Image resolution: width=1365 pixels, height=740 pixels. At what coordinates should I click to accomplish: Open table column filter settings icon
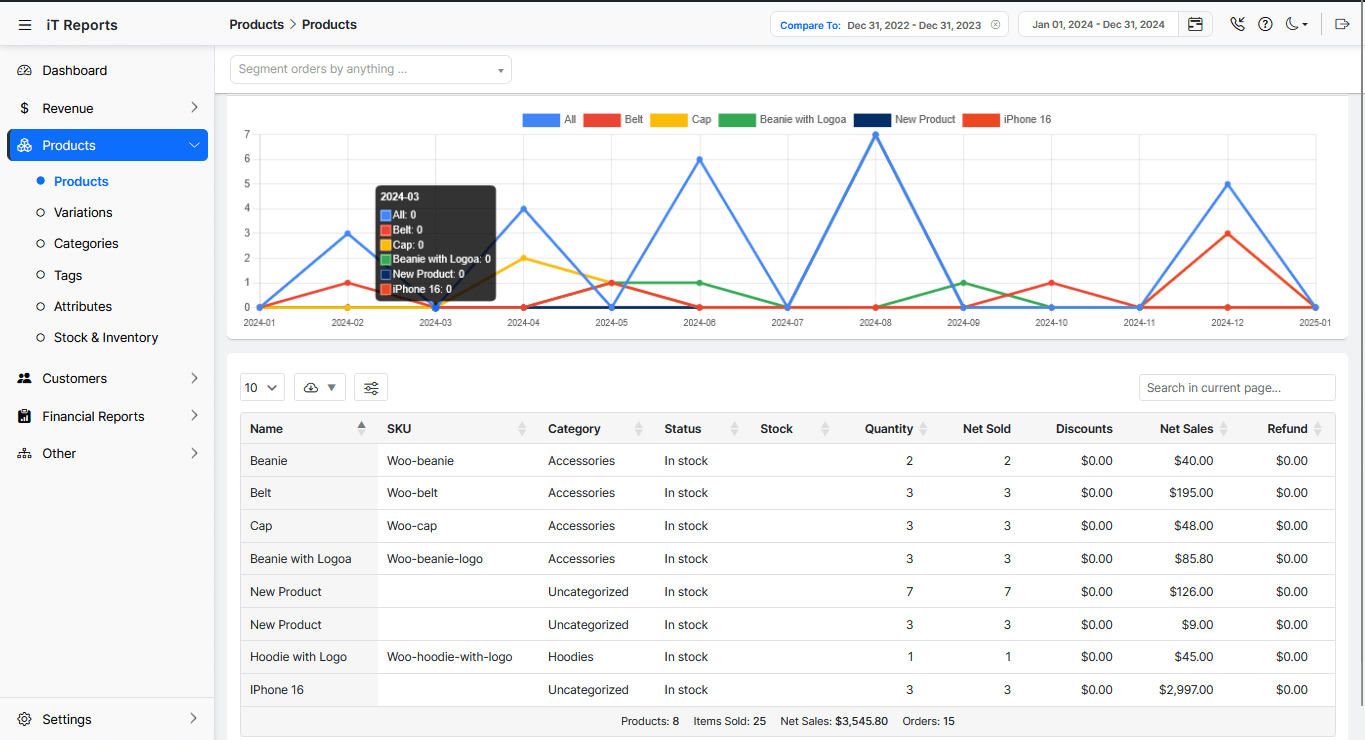tap(371, 388)
